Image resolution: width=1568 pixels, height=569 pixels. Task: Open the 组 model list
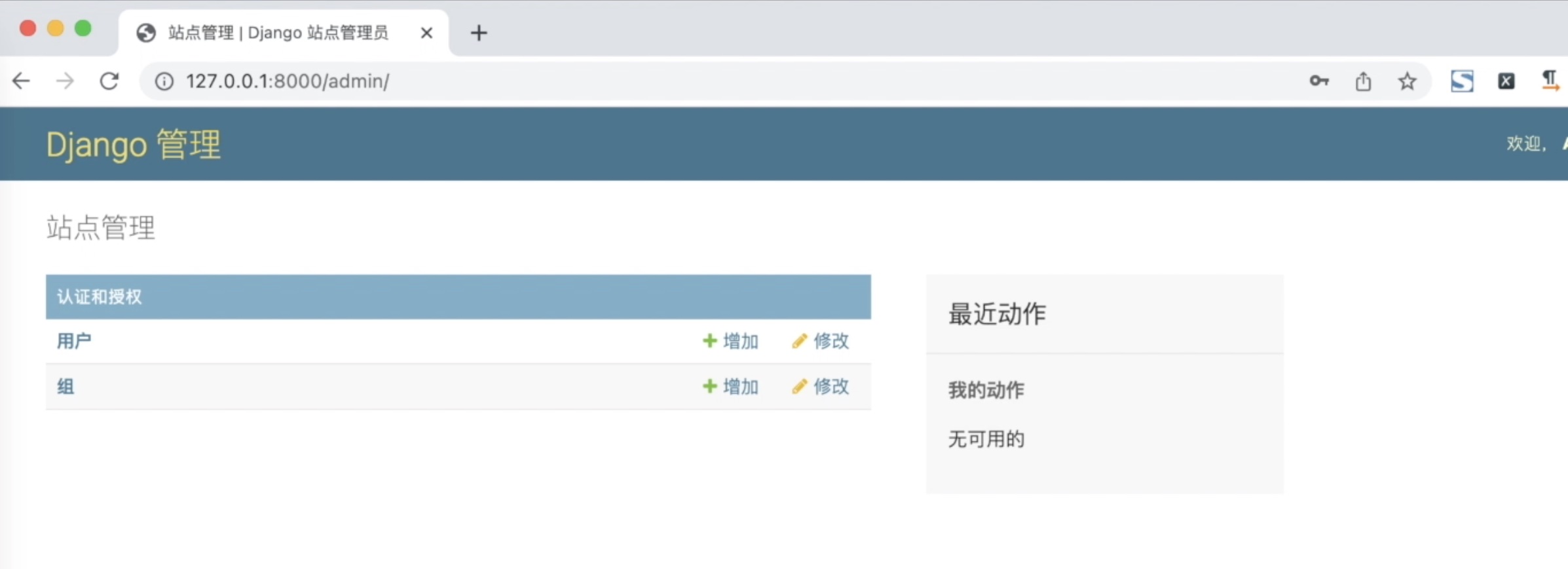[65, 387]
